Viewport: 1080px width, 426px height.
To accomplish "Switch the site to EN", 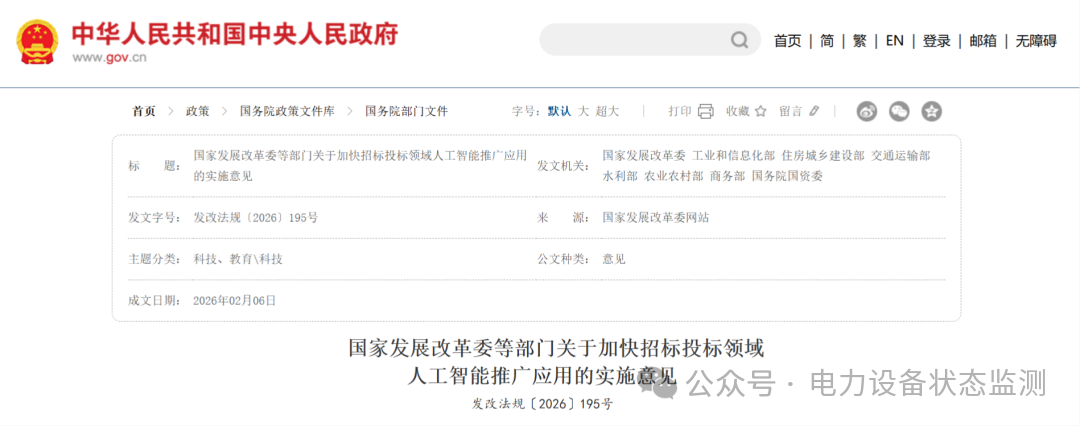I will click(x=894, y=41).
